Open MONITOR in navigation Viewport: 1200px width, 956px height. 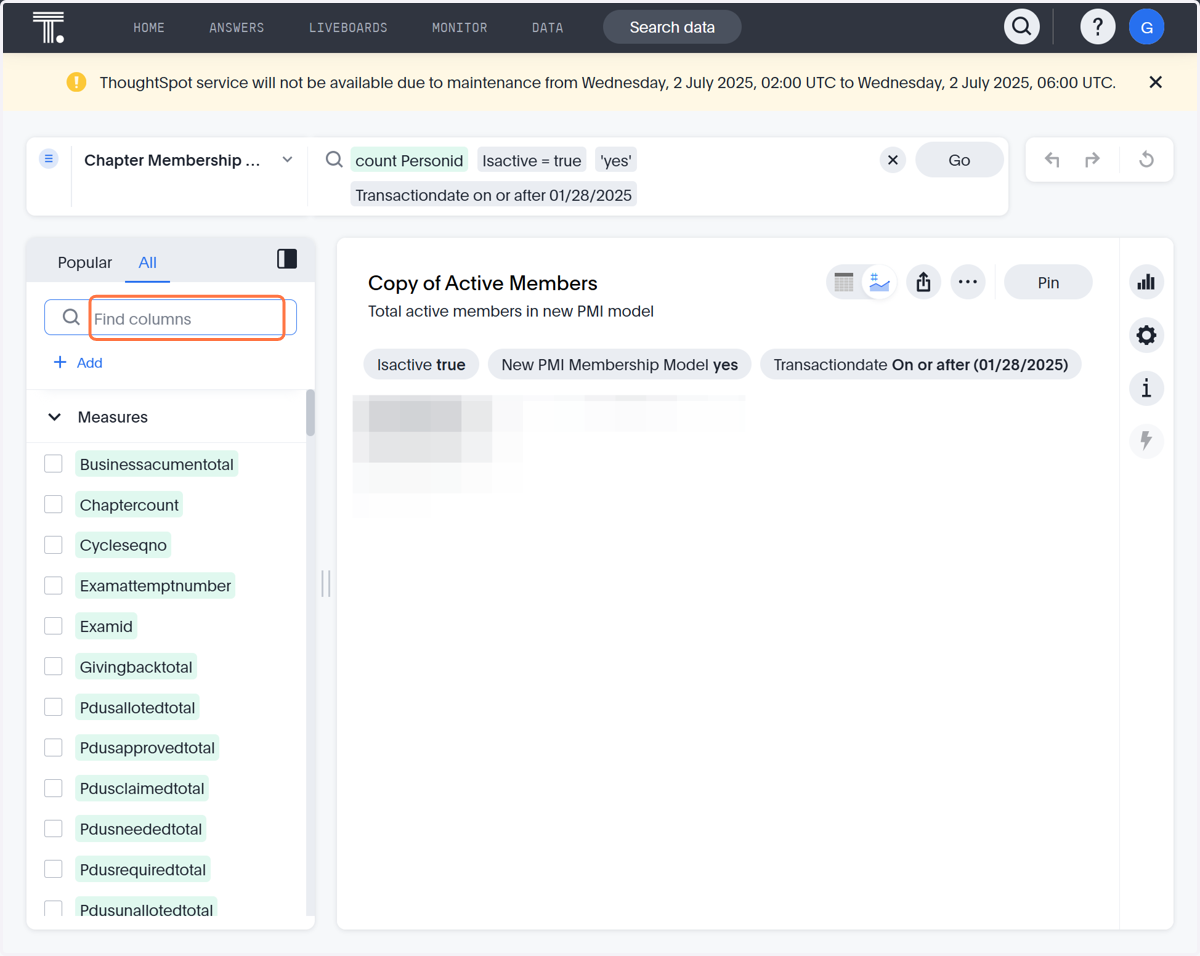(x=460, y=27)
